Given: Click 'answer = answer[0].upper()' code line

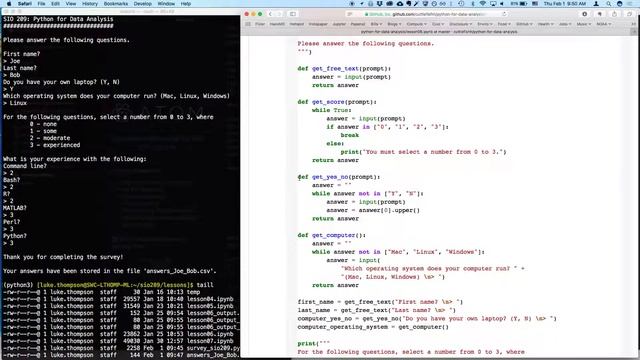Looking at the screenshot, I should (373, 211).
